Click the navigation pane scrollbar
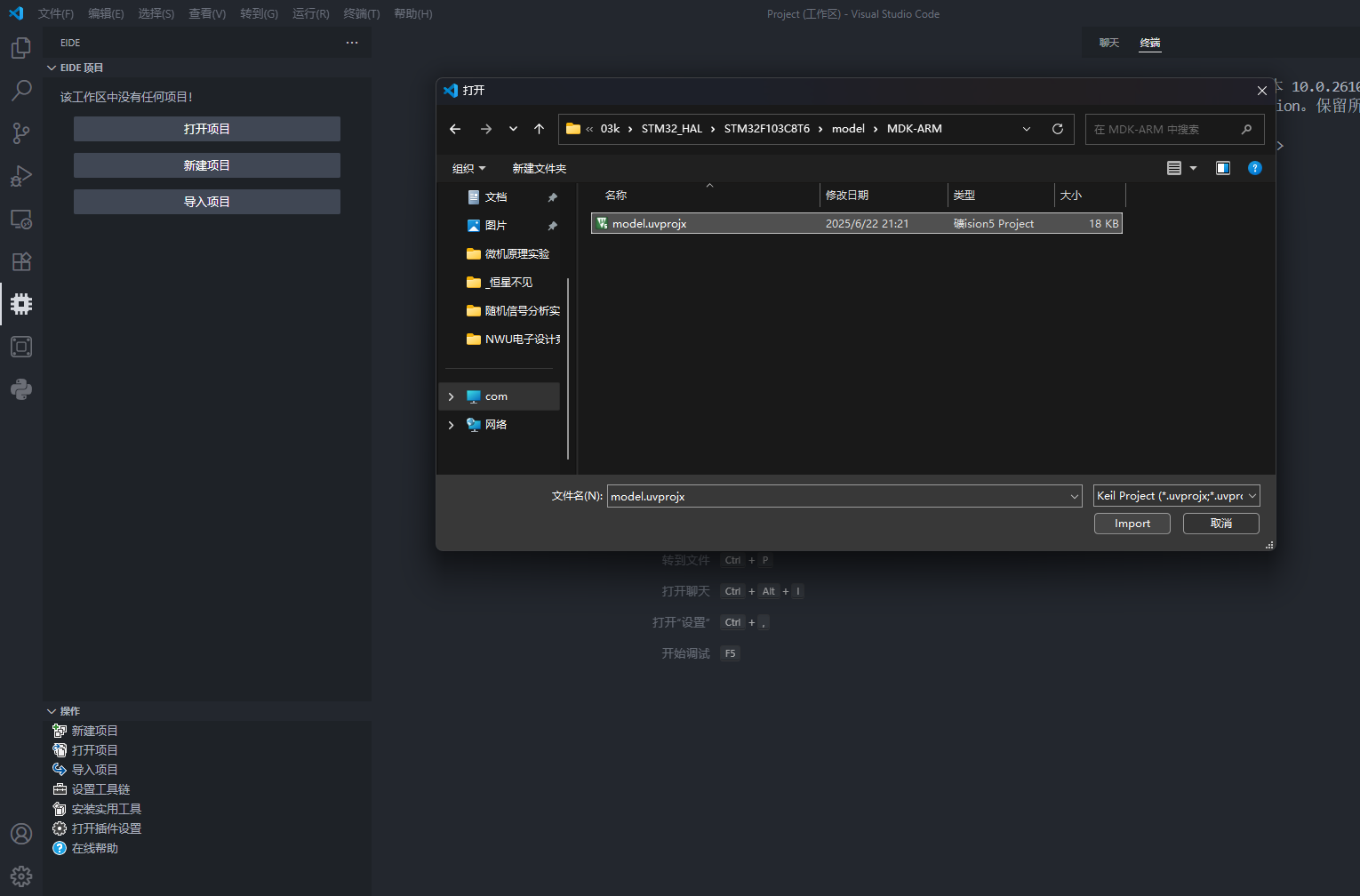The image size is (1360, 896). pos(567,369)
